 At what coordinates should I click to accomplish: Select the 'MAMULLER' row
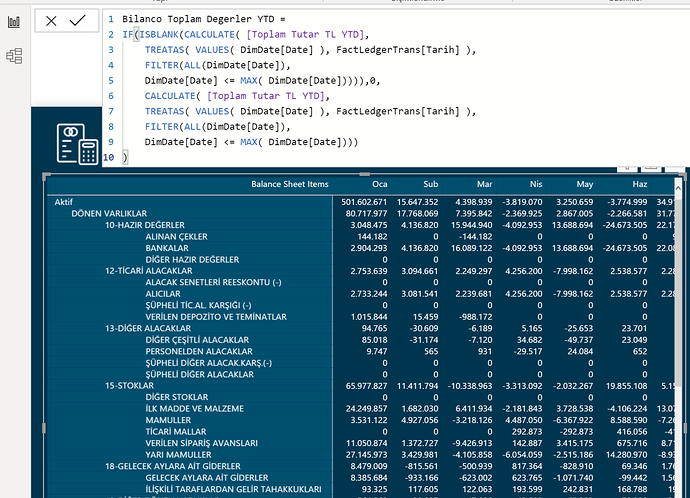tap(168, 420)
